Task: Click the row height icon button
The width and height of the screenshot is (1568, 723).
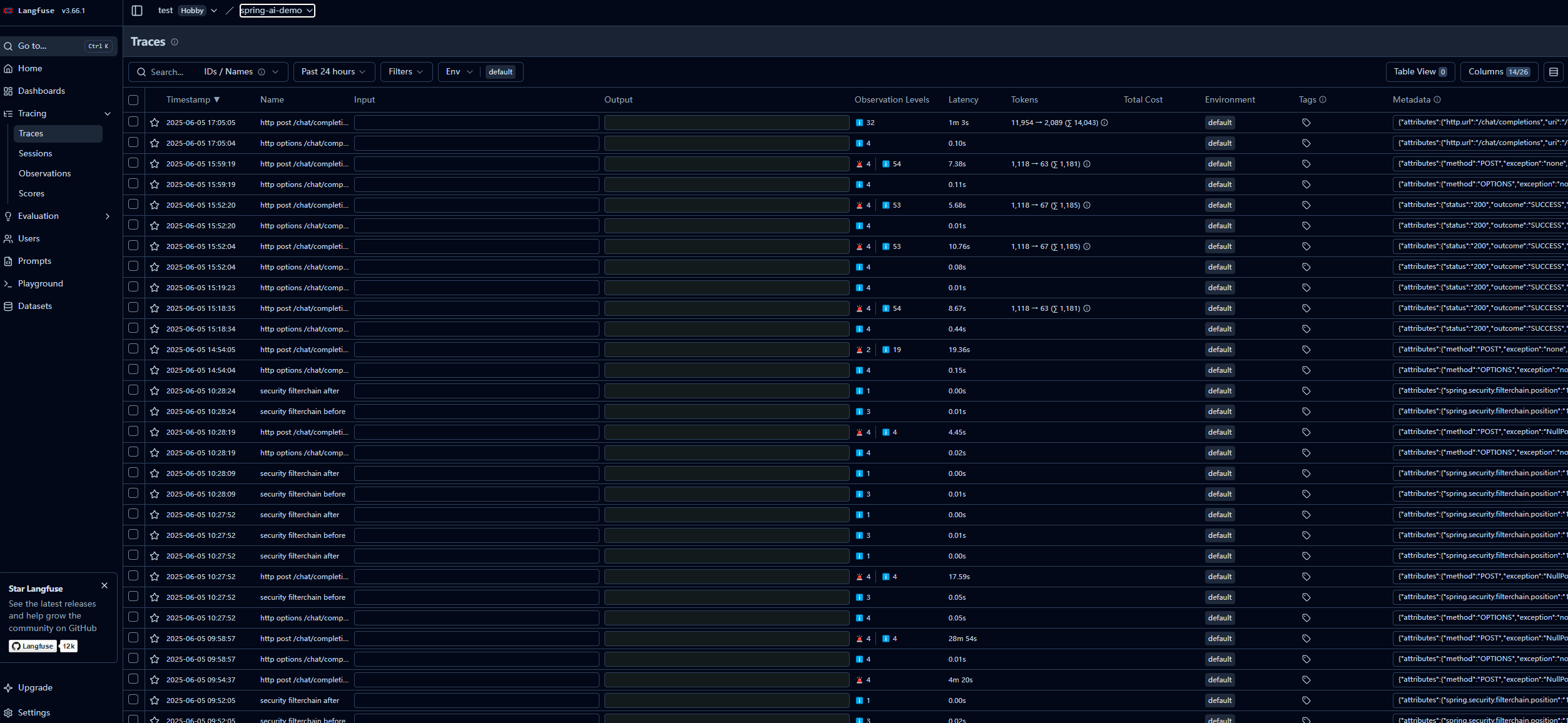Action: pyautogui.click(x=1553, y=72)
